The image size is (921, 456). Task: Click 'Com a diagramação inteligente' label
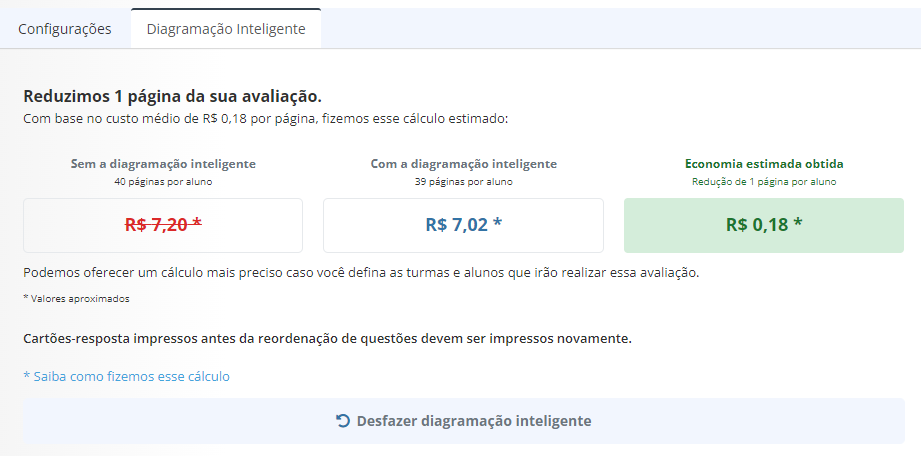pos(463,164)
